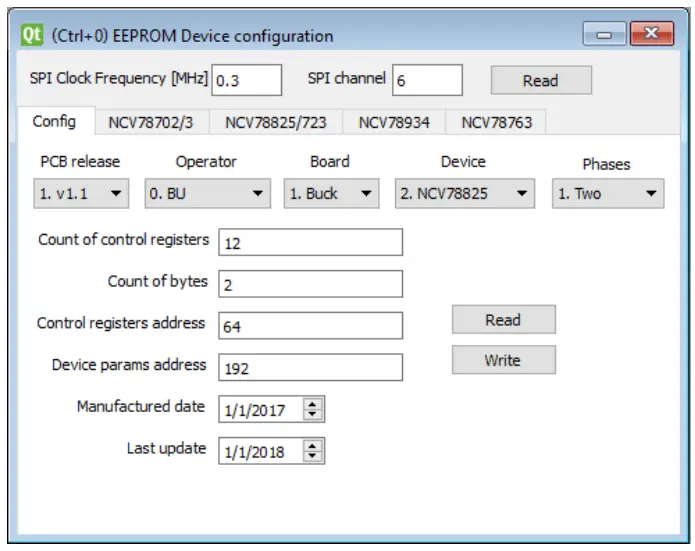Image resolution: width=695 pixels, height=551 pixels.
Task: Open the PCB release dropdown
Action: tap(81, 193)
